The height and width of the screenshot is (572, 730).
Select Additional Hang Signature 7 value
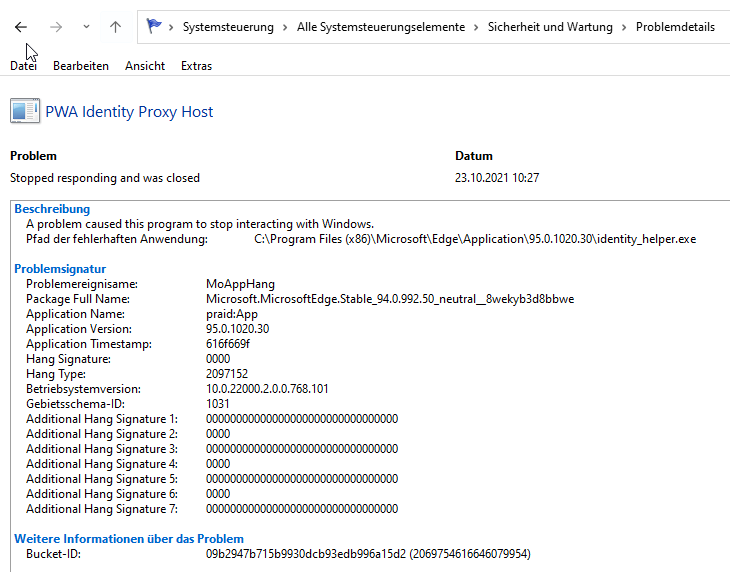click(302, 509)
